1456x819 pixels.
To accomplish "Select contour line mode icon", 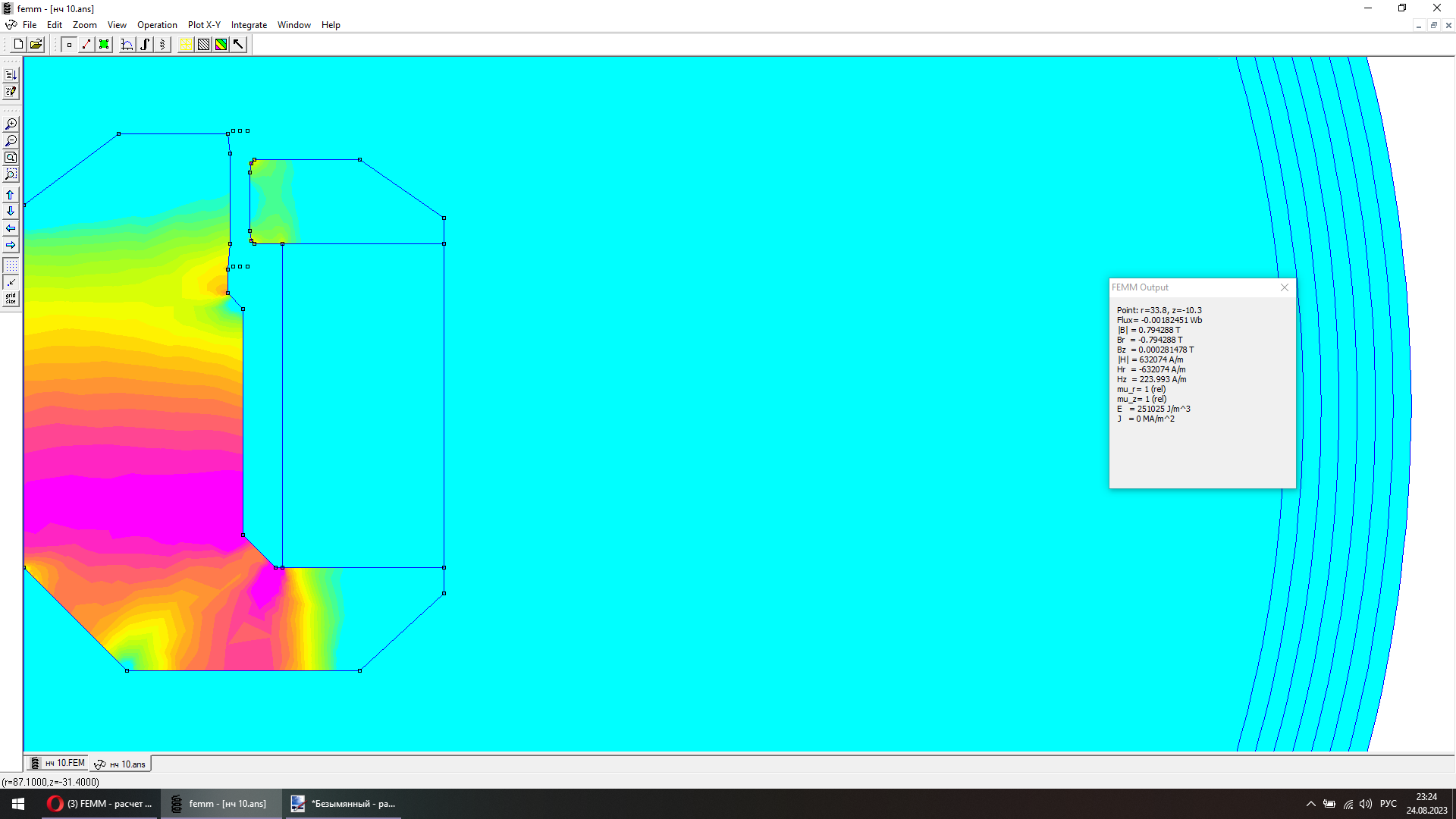I will point(86,45).
